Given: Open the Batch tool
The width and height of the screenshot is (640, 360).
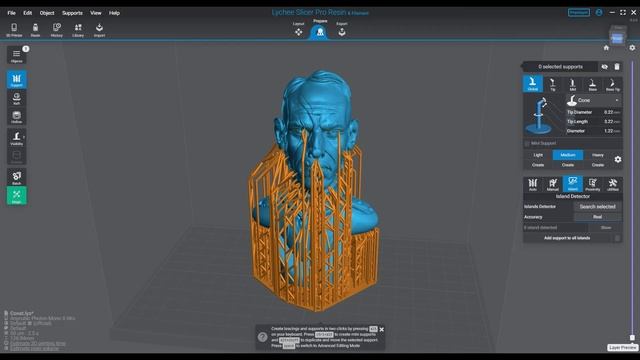Looking at the screenshot, I should click(x=17, y=178).
